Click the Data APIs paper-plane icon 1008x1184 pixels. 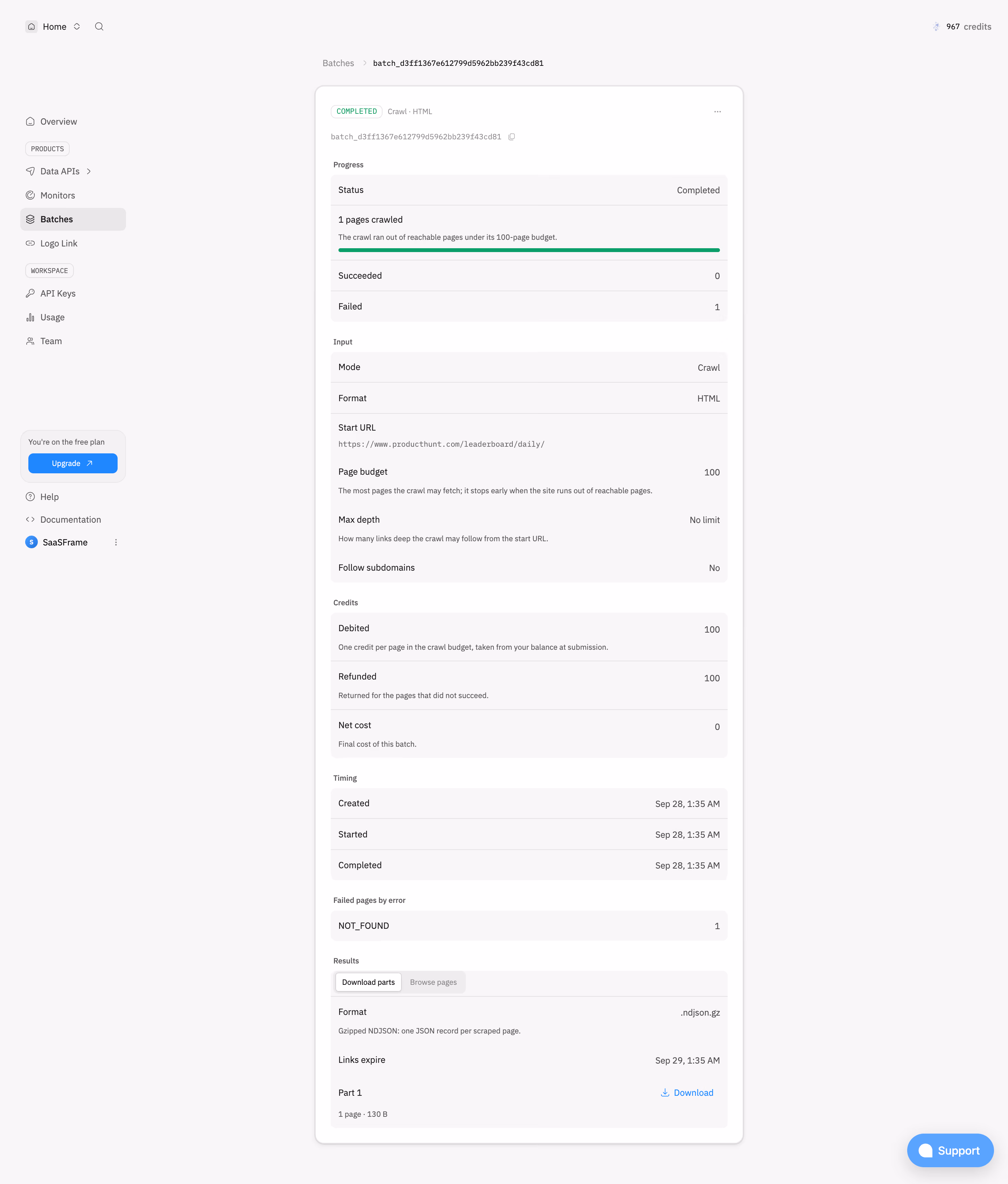pyautogui.click(x=30, y=172)
